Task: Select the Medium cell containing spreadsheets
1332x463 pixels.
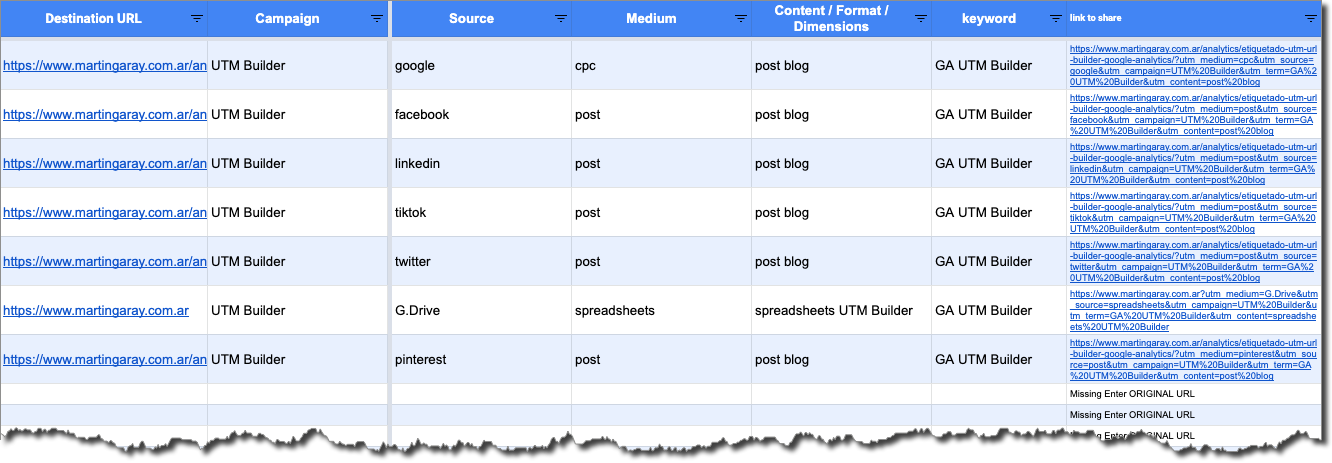Action: [x=661, y=311]
